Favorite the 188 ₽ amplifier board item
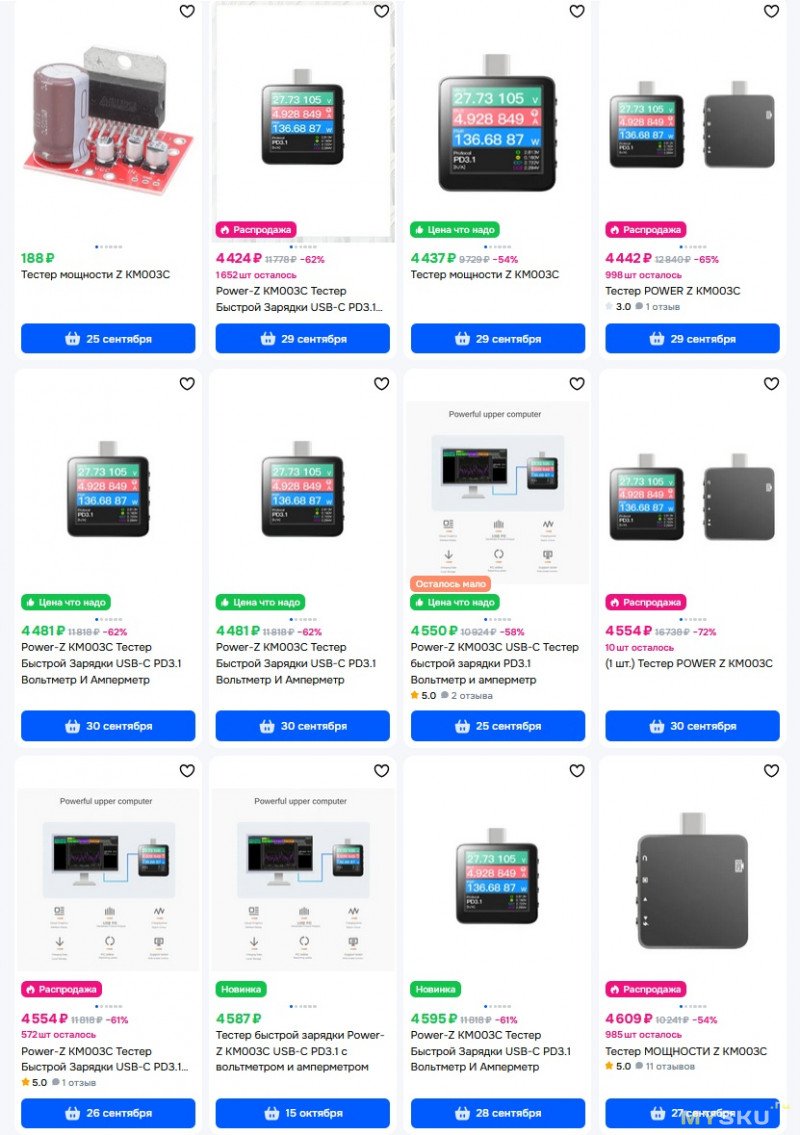Viewport: 800px width, 1135px height. pos(187,11)
